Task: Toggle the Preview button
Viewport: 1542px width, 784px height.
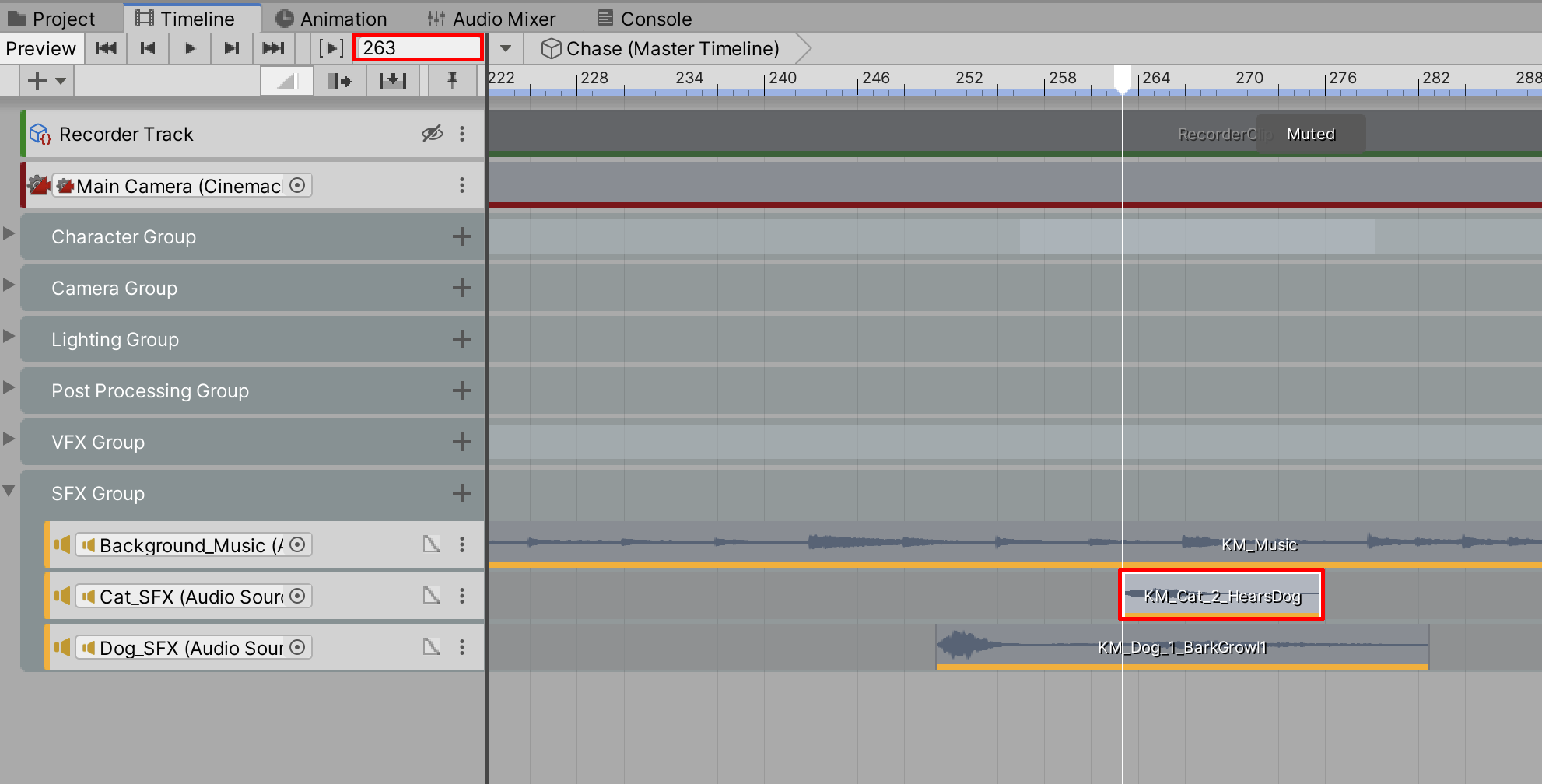Action: 41,48
